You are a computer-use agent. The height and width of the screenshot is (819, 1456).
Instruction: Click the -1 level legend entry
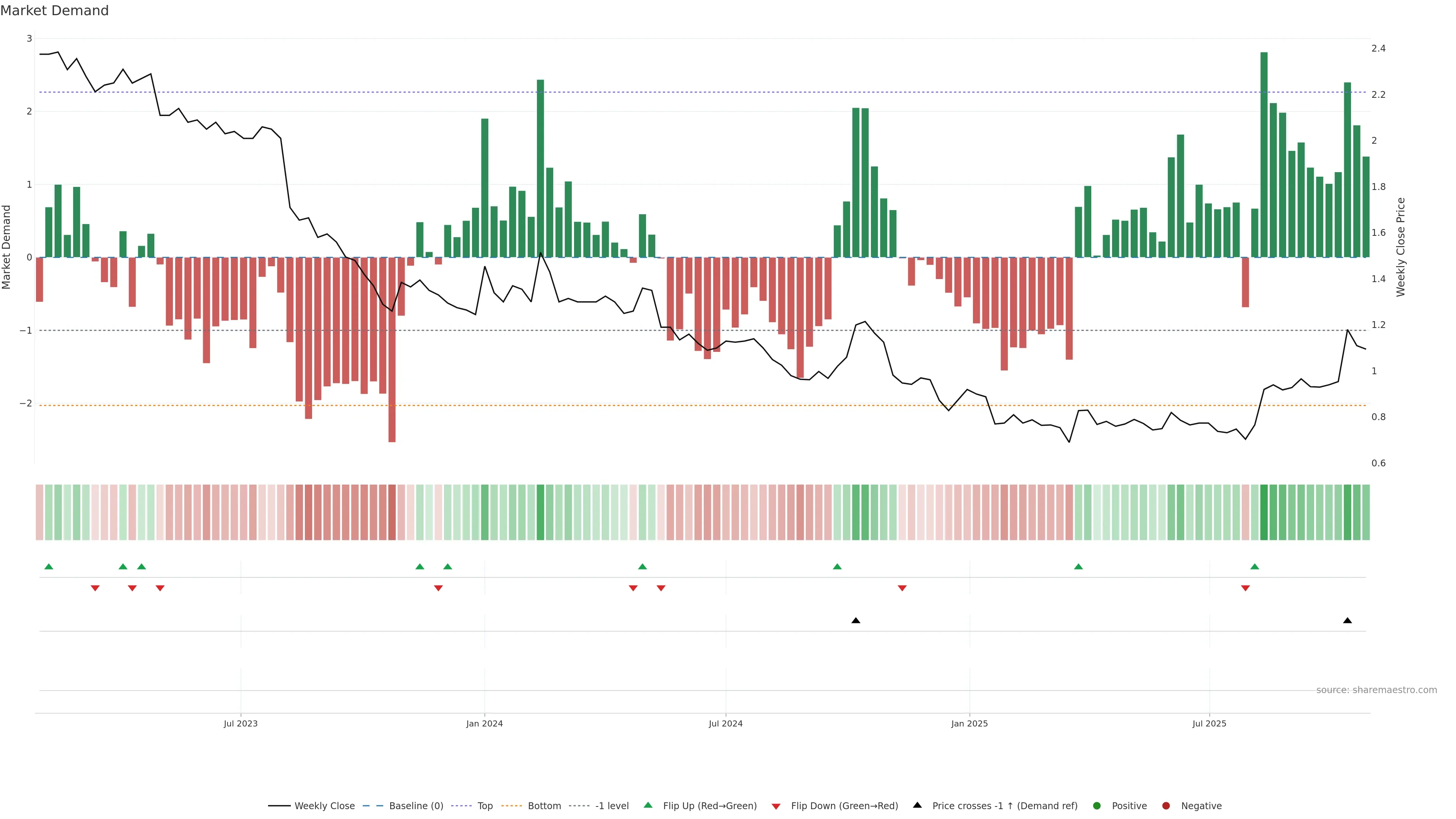[x=612, y=806]
